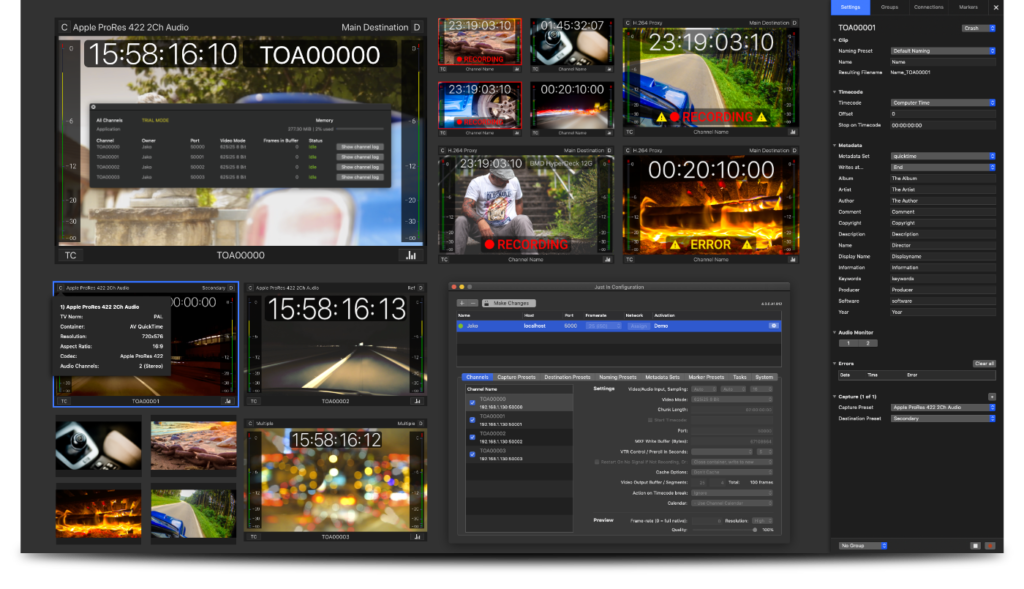This screenshot has height=589, width=1024.
Task: Open the Naming Presets tab
Action: pyautogui.click(x=617, y=377)
